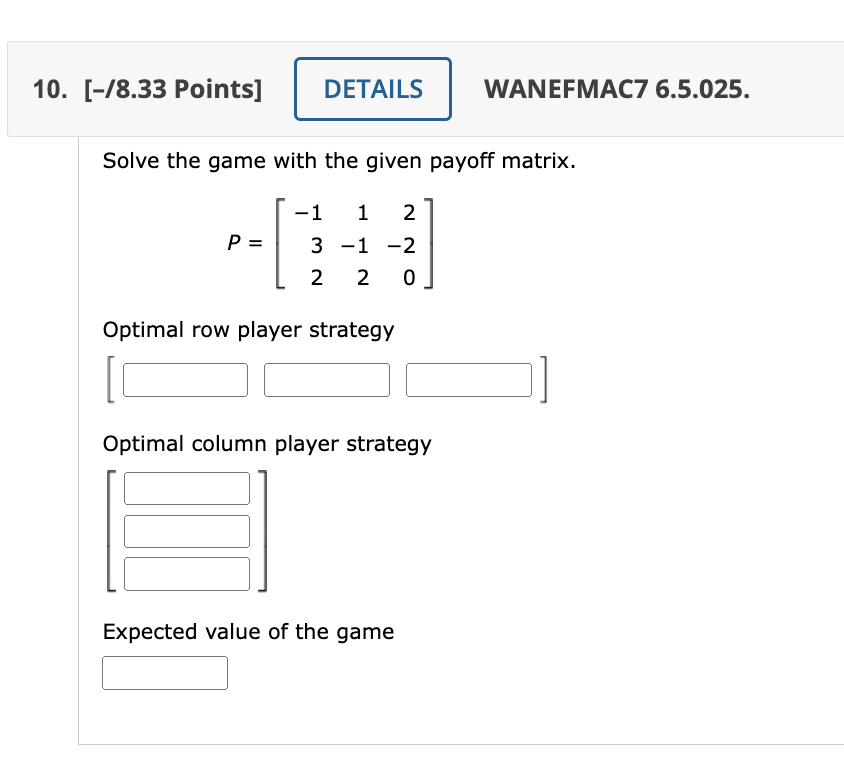
Task: Click the points indicator [-/8.33 Points]
Action: point(171,89)
